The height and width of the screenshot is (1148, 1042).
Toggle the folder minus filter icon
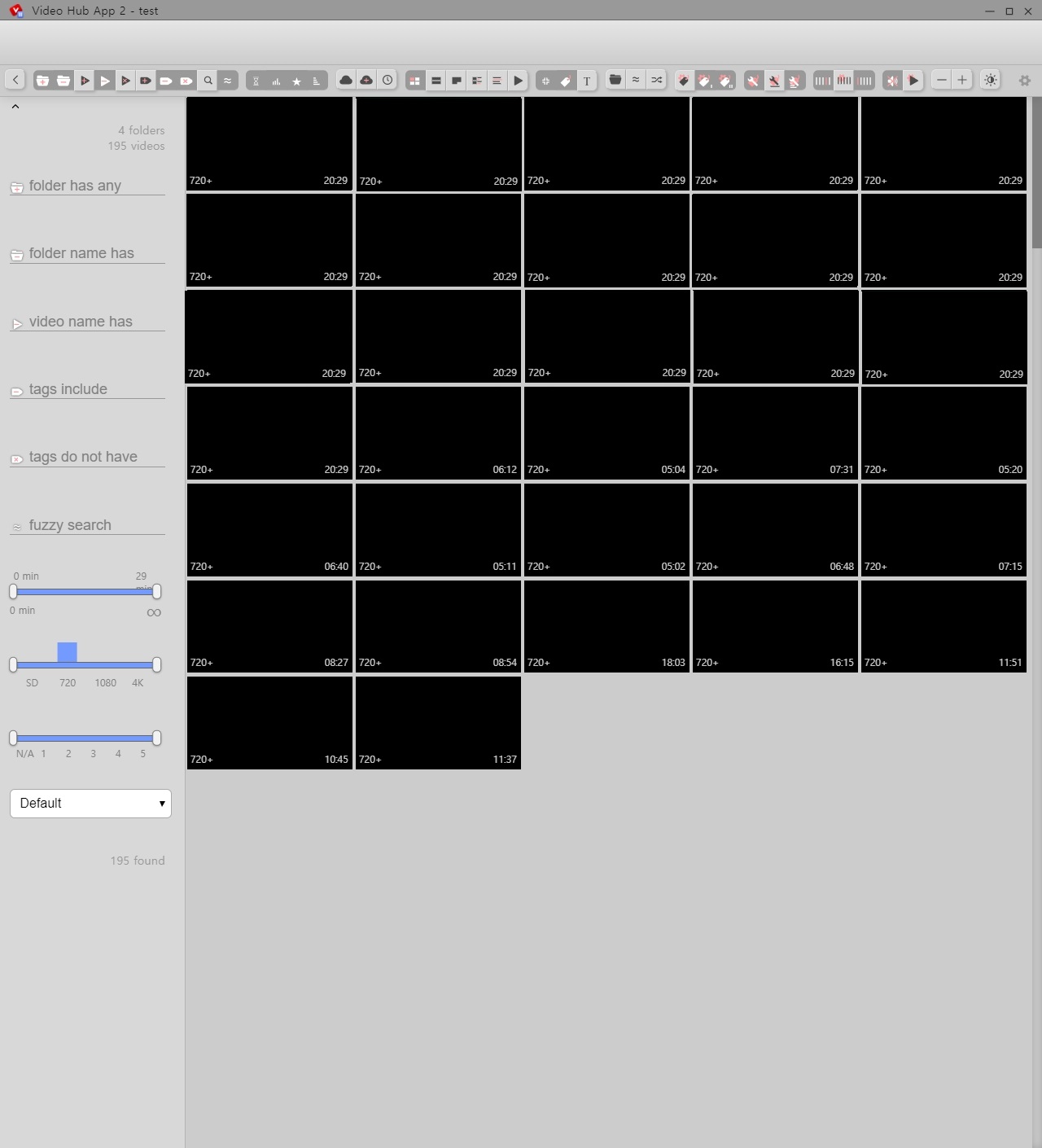pos(63,81)
